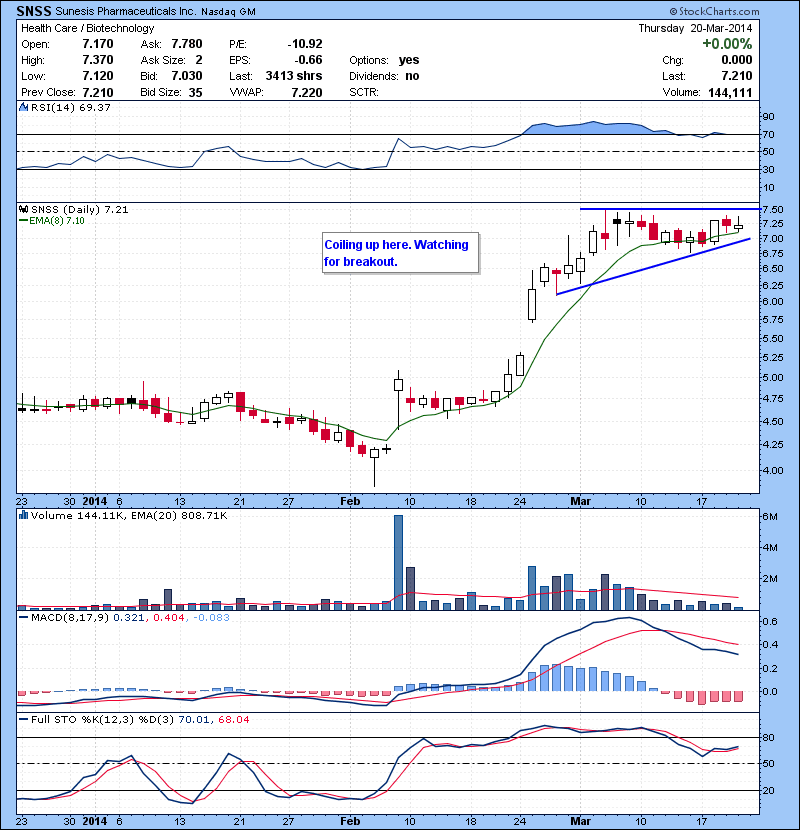Click the Options yes entry
This screenshot has height=830, width=800.
pos(384,60)
